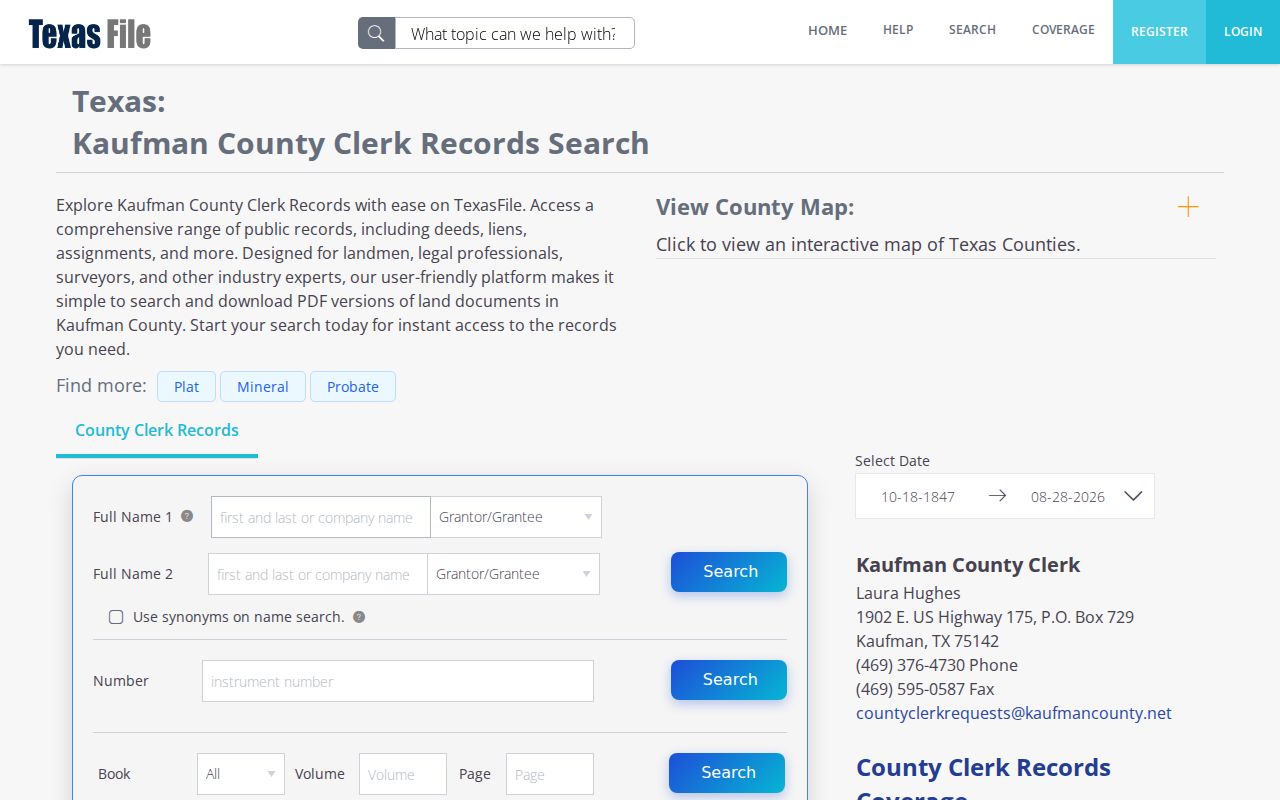
Task: Open the HELP menu item
Action: 898,30
